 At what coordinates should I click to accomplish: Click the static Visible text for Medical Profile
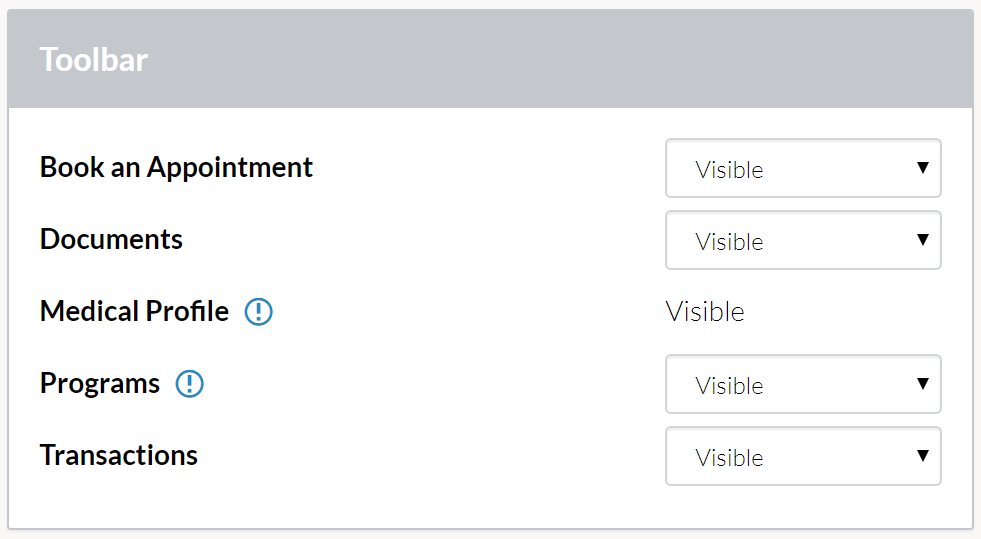(705, 311)
